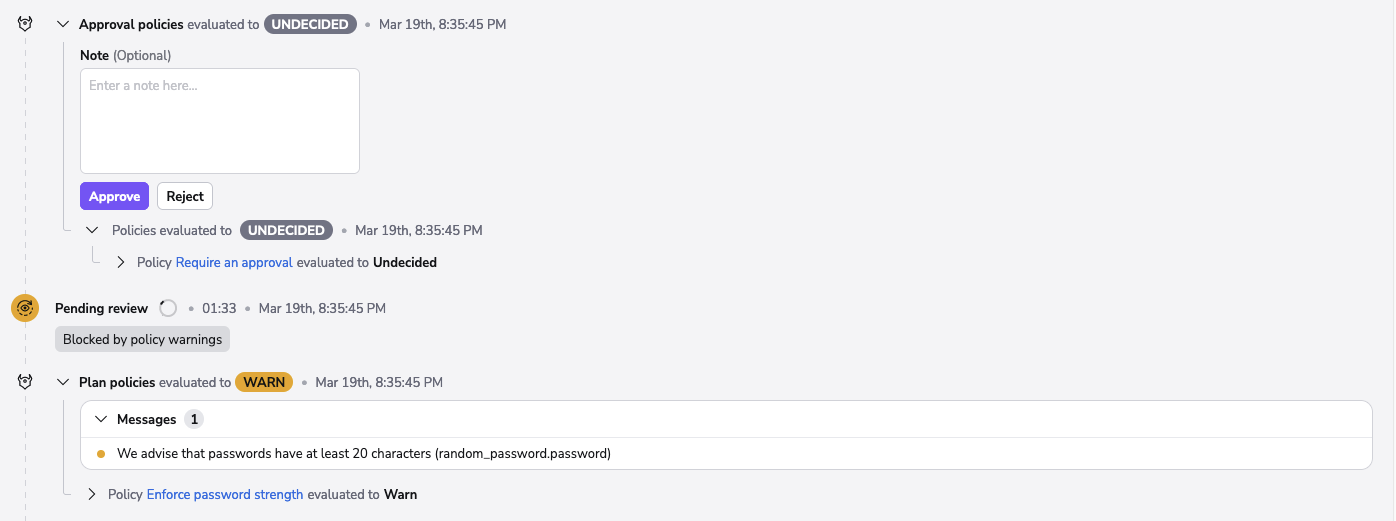Collapse the Approval policies section
Viewport: 1396px width, 521px height.
point(63,24)
